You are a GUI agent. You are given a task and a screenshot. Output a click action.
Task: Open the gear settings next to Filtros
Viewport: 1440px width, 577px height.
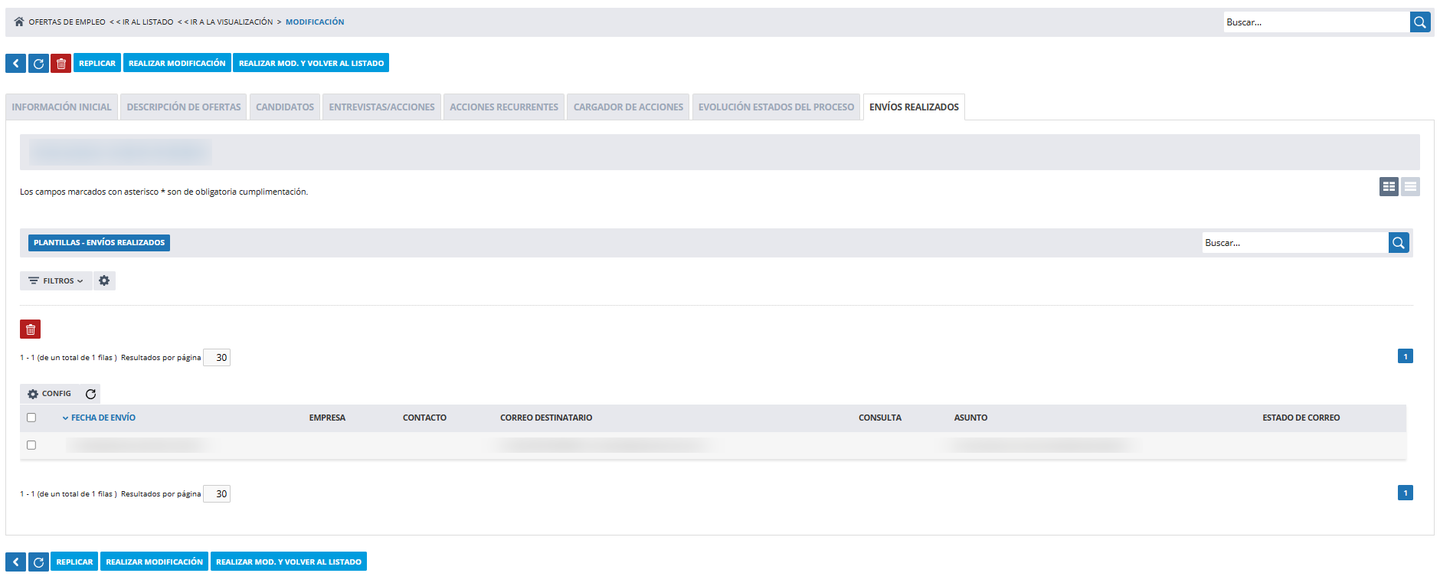[104, 281]
